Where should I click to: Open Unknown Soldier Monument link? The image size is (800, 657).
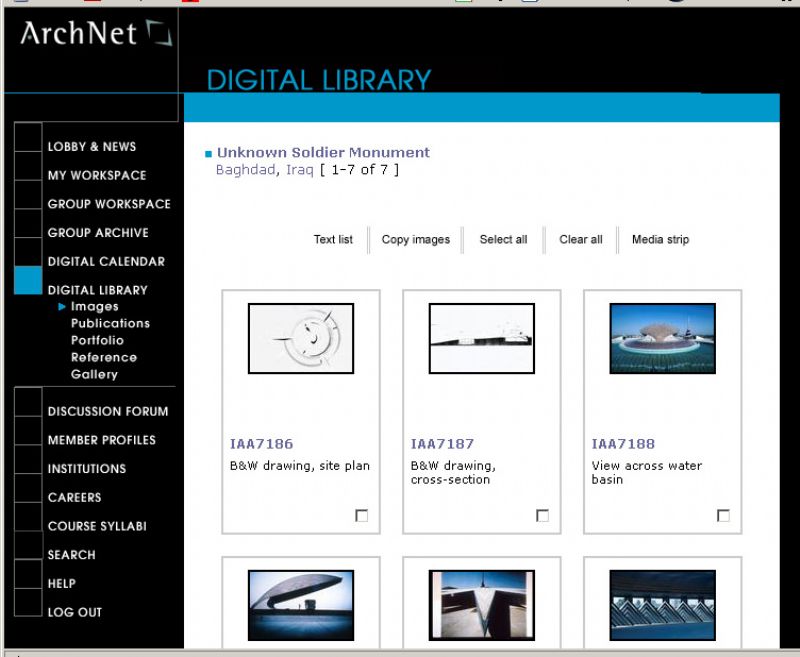[323, 153]
